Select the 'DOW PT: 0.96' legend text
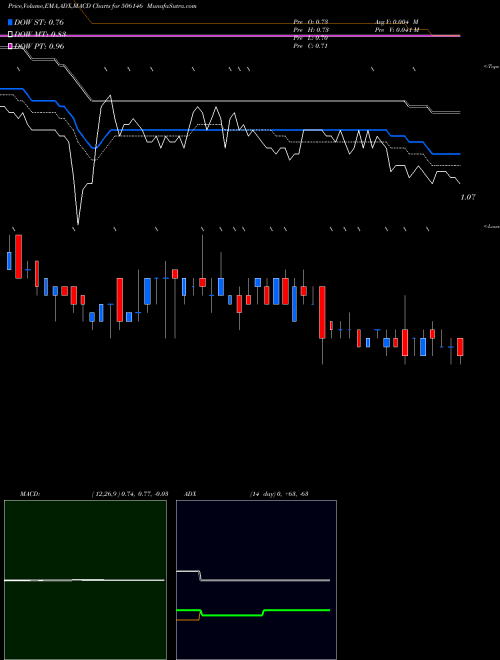500x660 pixels. pos(39,46)
